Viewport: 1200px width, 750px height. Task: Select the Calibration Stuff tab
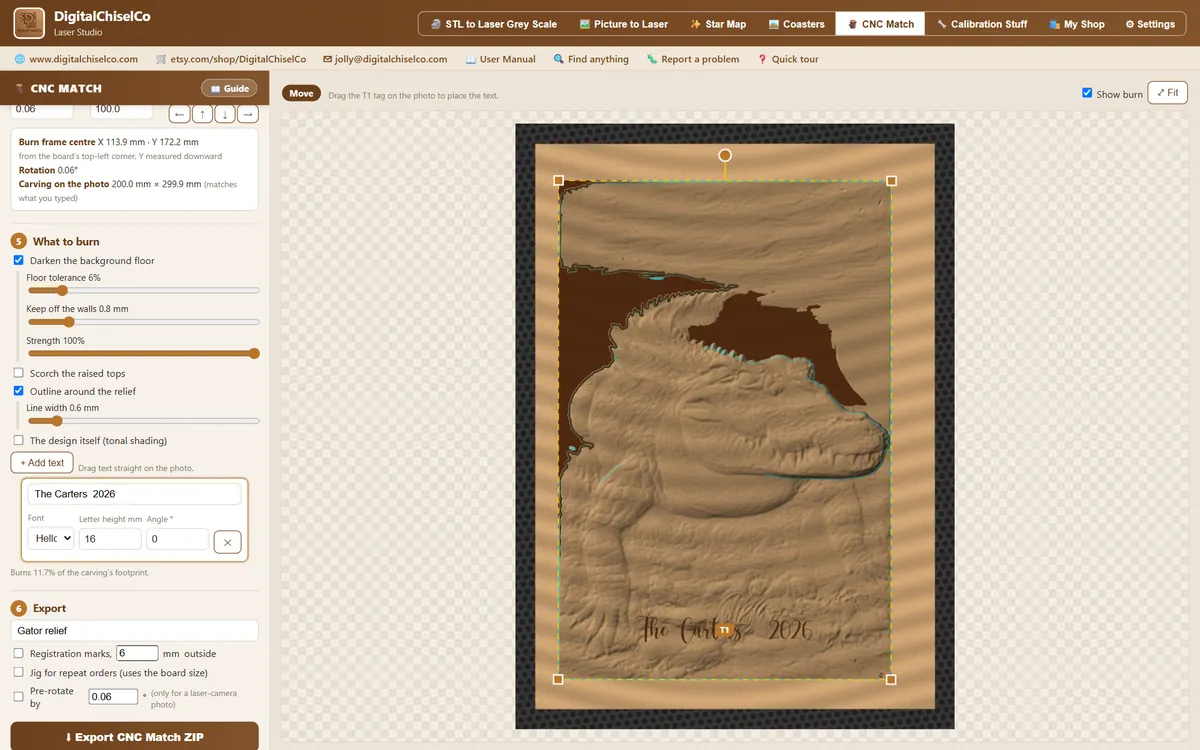pos(982,24)
